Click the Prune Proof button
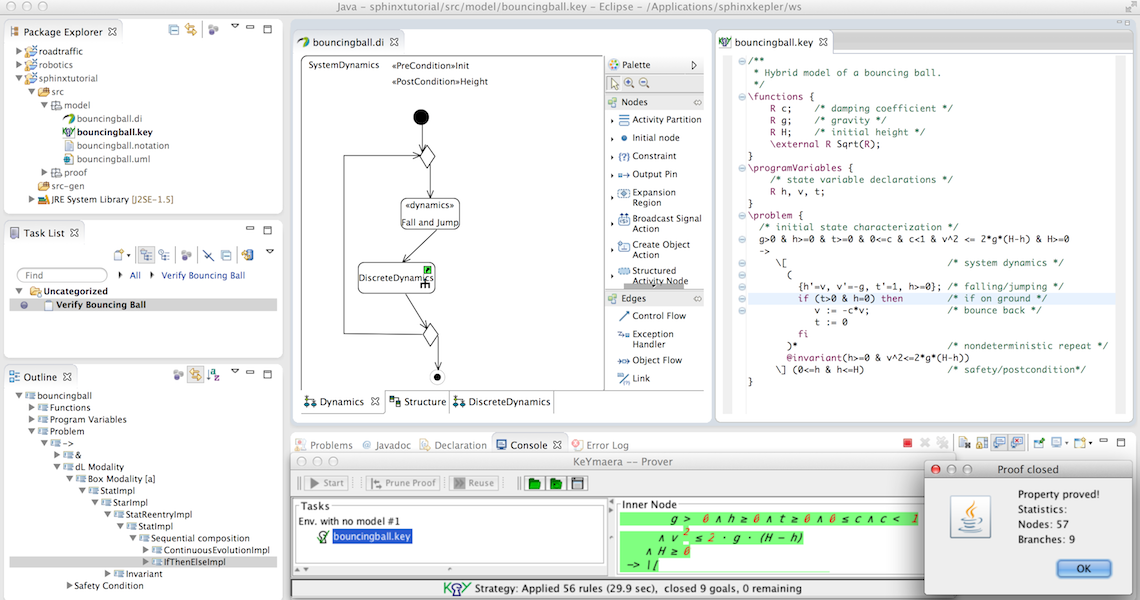The image size is (1140, 600). 402,483
